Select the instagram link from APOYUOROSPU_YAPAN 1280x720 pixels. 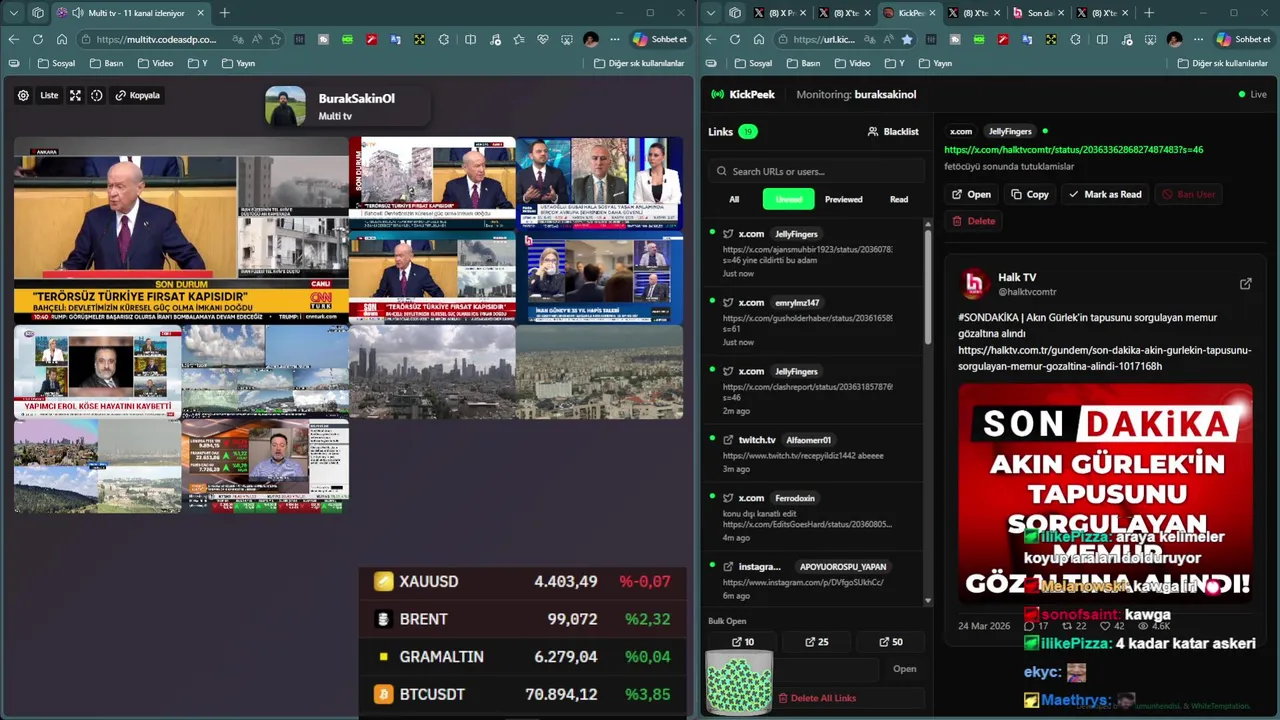pyautogui.click(x=812, y=579)
